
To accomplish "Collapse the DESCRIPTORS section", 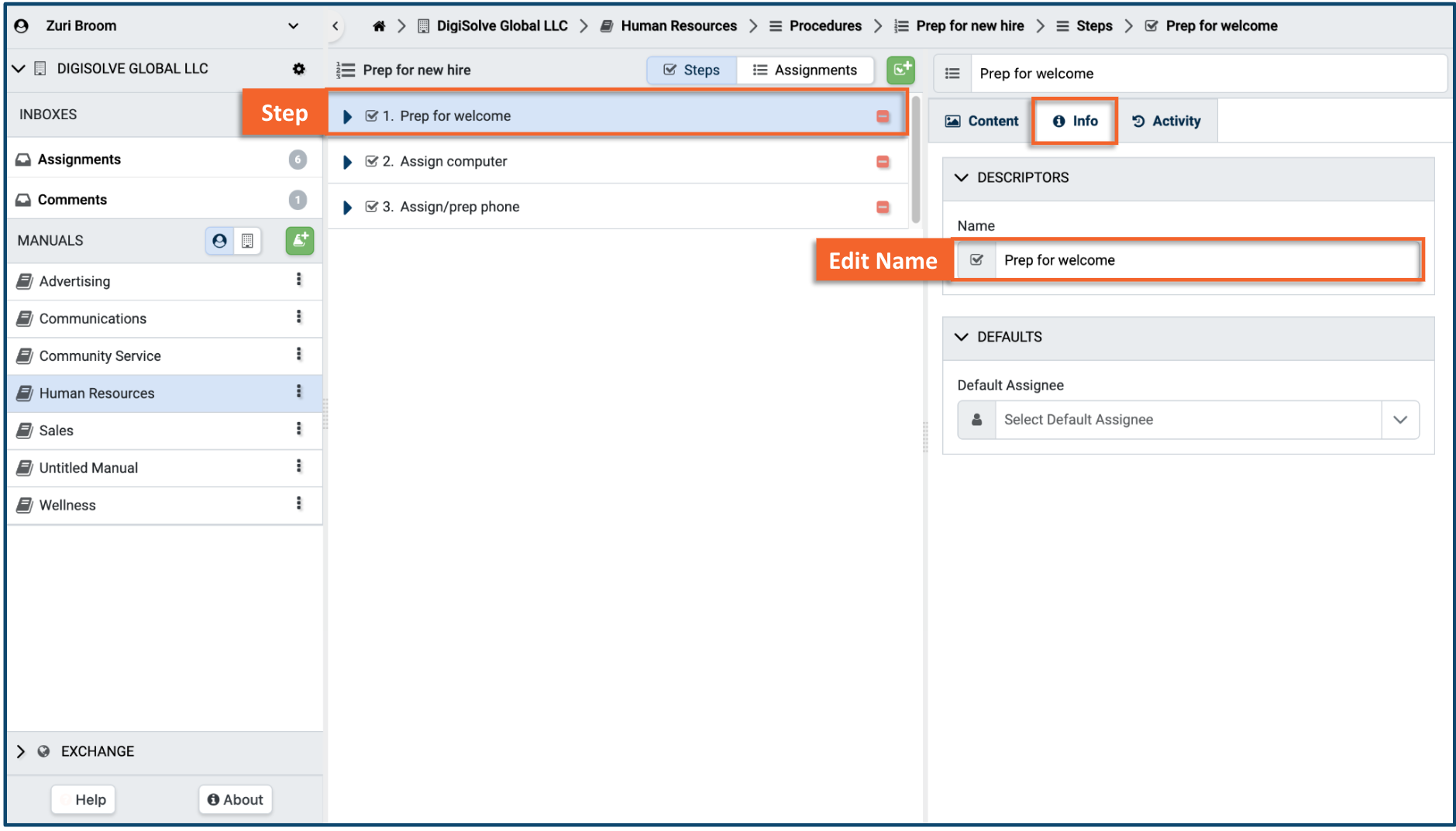I will click(962, 178).
